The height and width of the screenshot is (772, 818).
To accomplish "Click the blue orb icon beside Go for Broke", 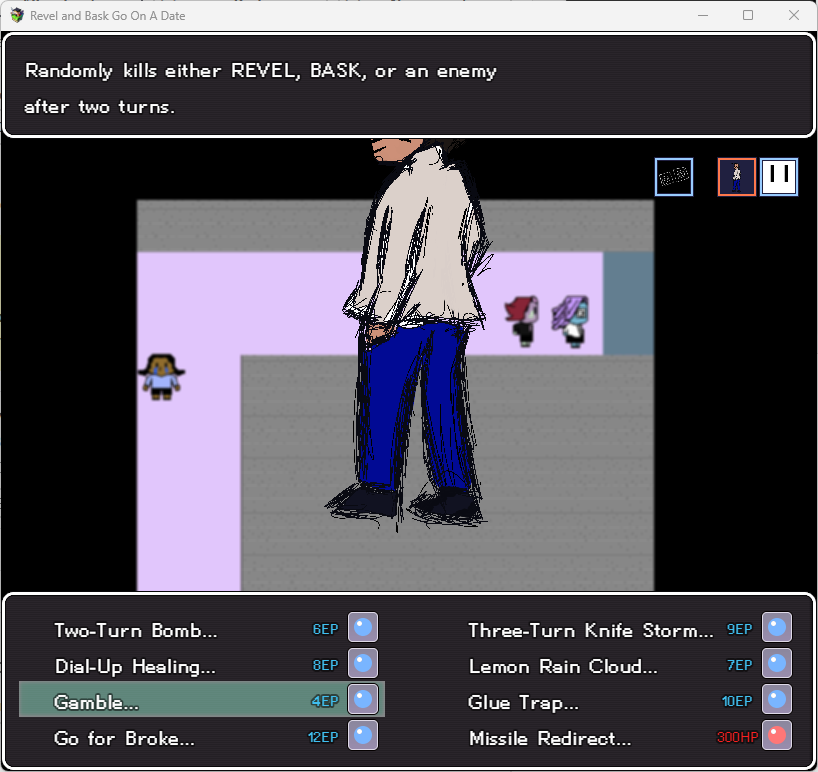I will [363, 735].
